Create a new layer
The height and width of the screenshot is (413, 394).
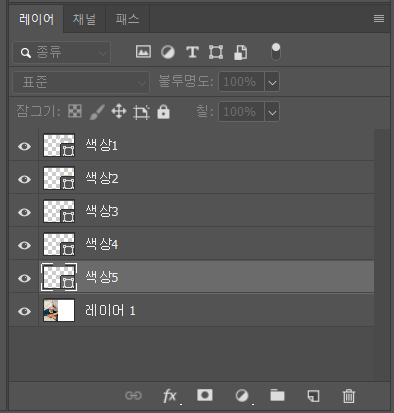tap(313, 396)
